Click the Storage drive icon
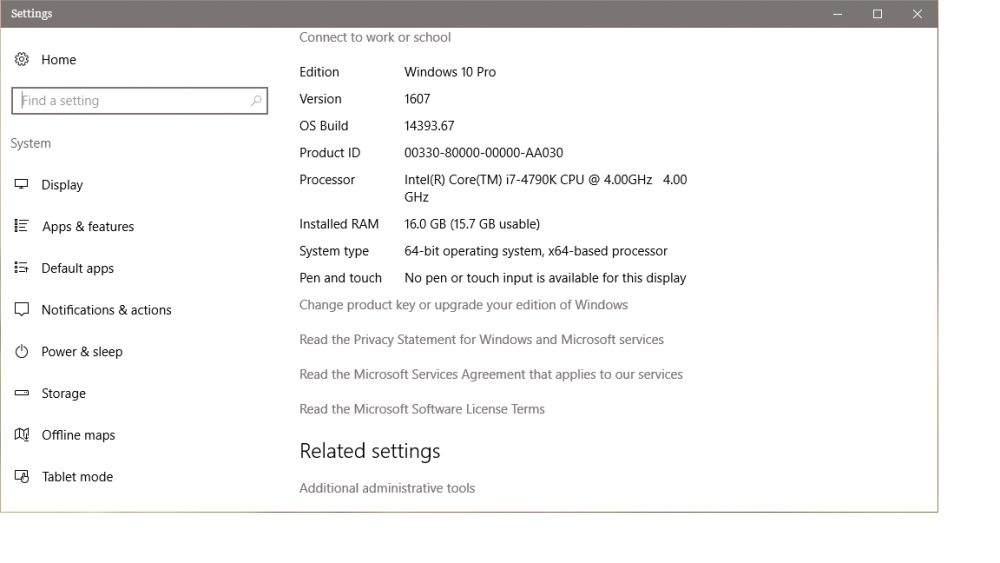Viewport: 1000px width, 563px height. tap(21, 394)
